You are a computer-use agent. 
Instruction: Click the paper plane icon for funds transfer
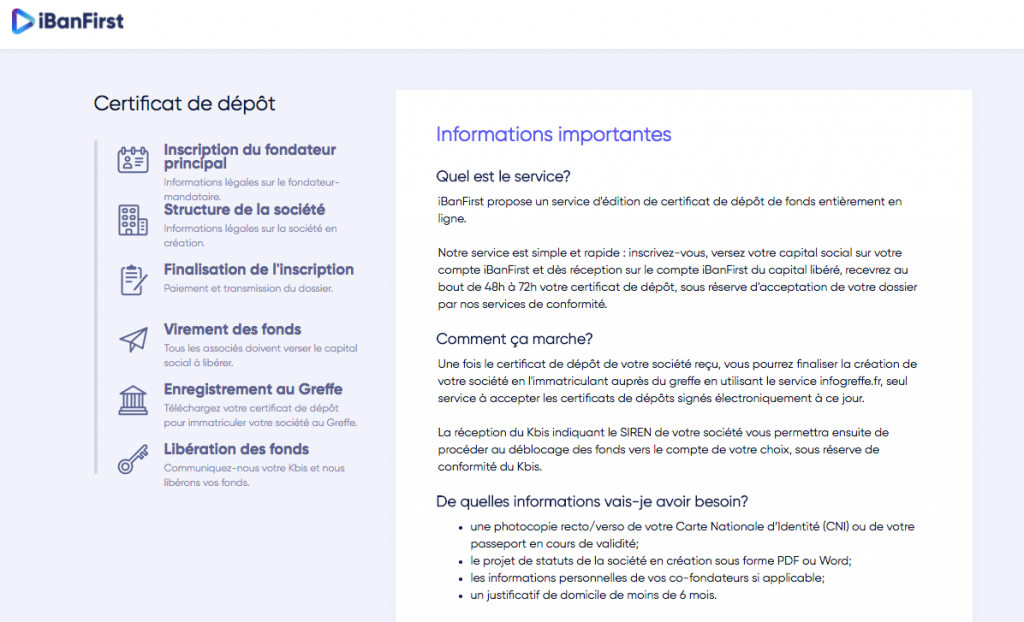tap(133, 340)
